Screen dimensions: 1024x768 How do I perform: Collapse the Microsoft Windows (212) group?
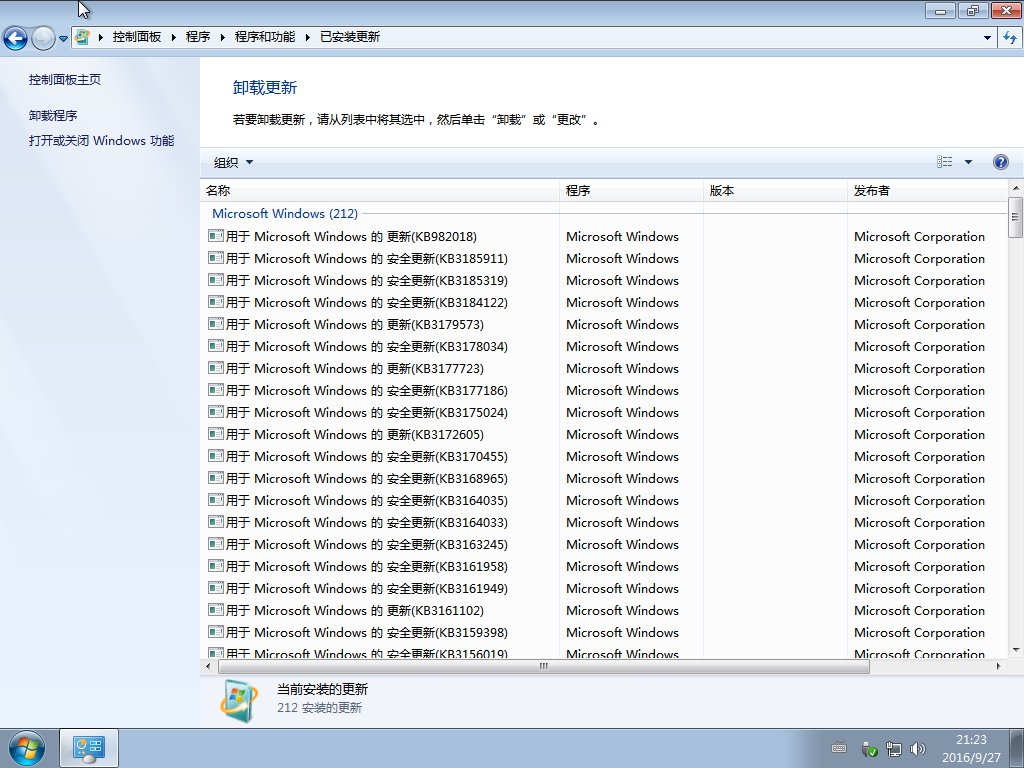coord(285,214)
